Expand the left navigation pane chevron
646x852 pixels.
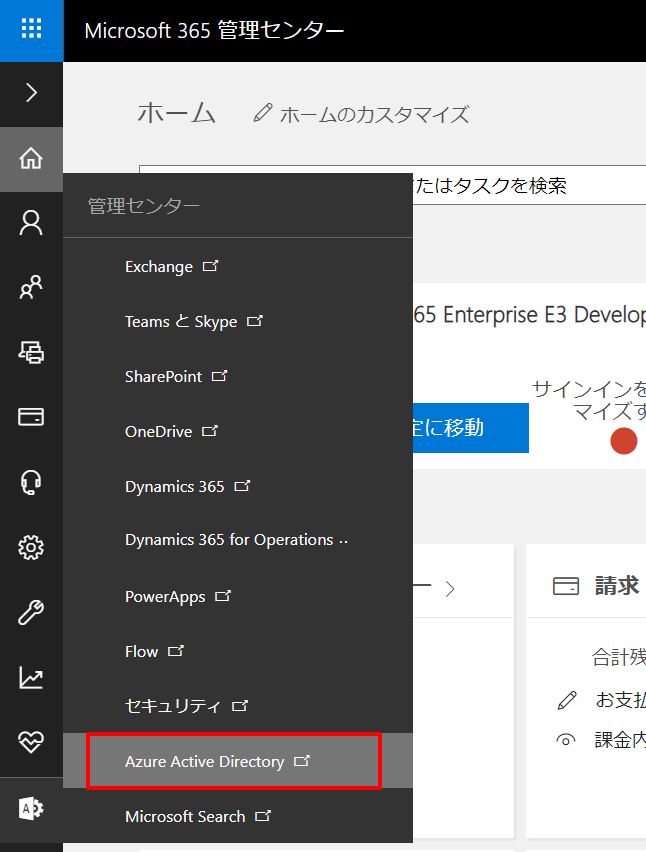pyautogui.click(x=31, y=93)
